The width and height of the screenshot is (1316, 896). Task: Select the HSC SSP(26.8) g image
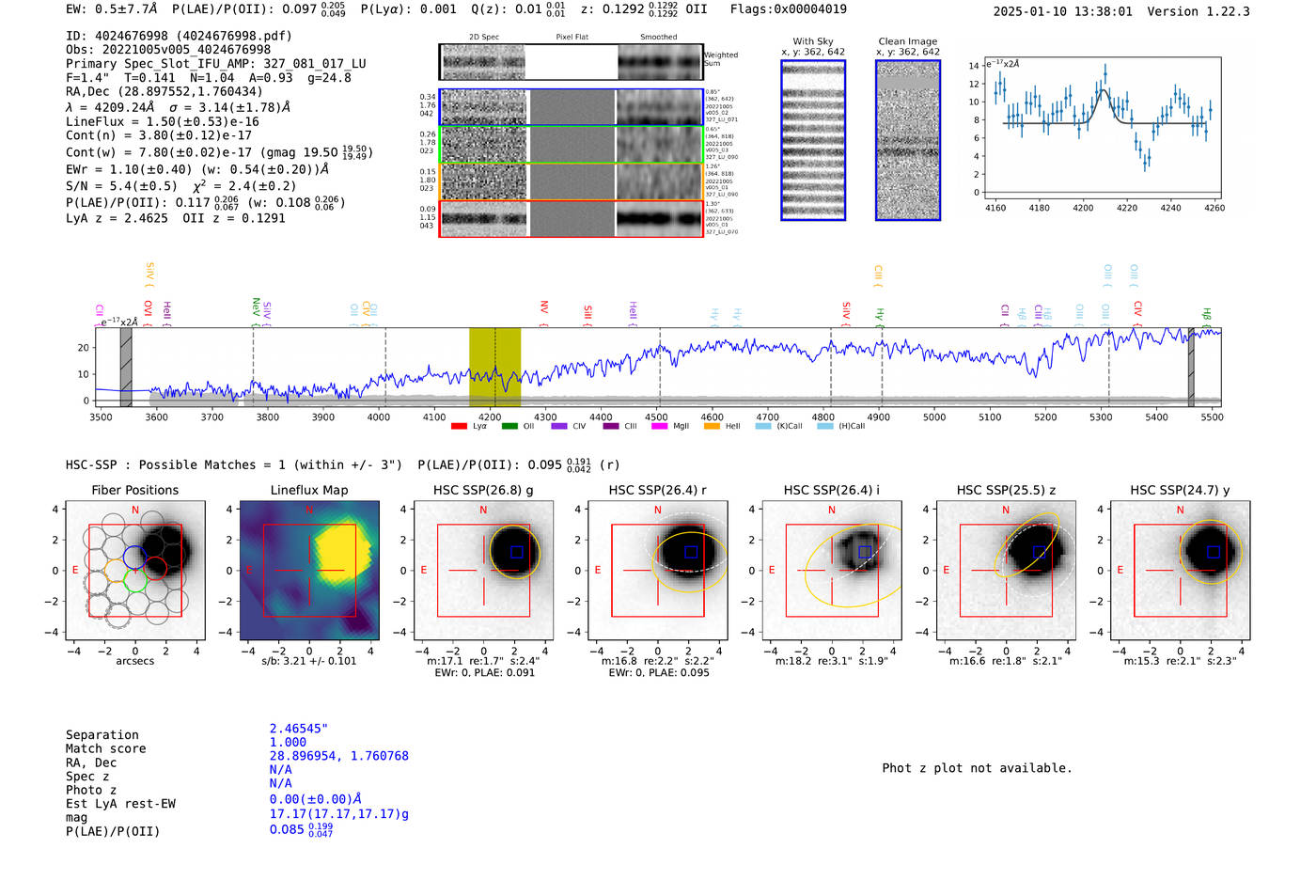click(483, 570)
